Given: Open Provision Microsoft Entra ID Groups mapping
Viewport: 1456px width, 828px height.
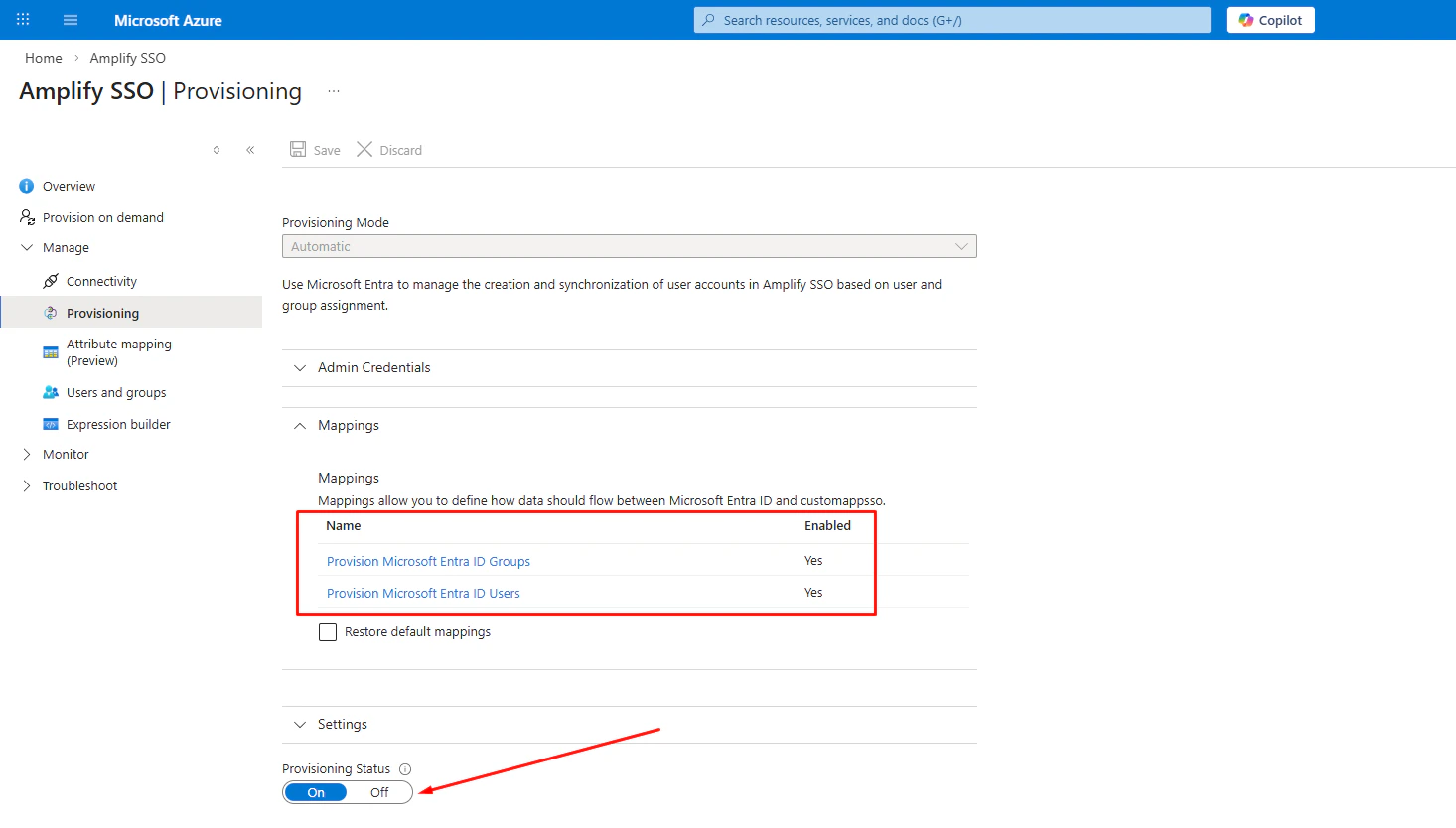Looking at the screenshot, I should pos(428,561).
